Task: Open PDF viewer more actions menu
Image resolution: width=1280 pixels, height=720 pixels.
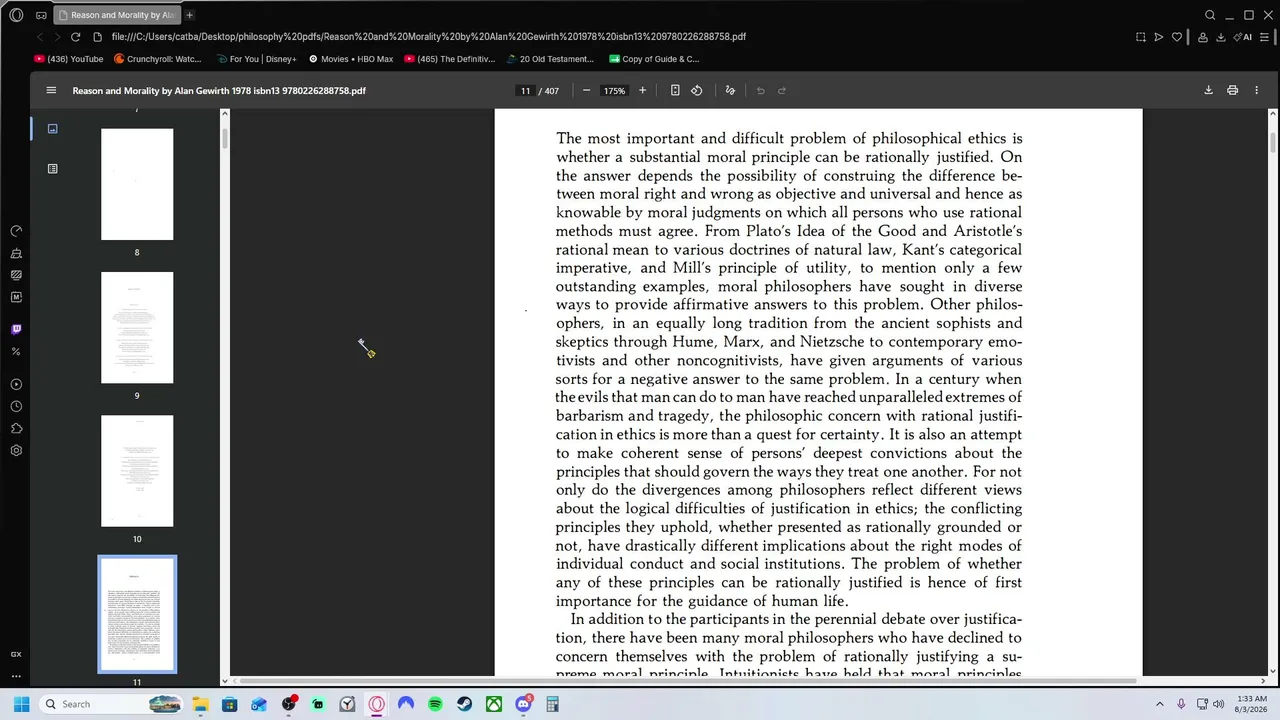Action: pos(1256,90)
